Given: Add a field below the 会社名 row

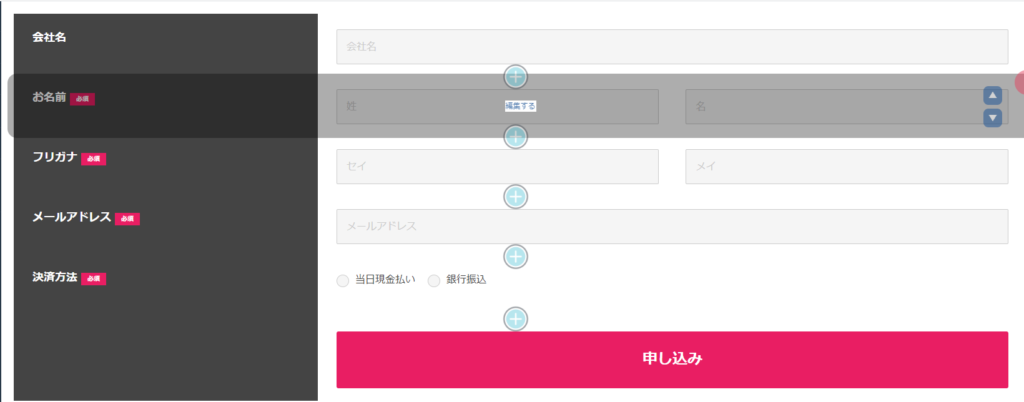Looking at the screenshot, I should (515, 77).
